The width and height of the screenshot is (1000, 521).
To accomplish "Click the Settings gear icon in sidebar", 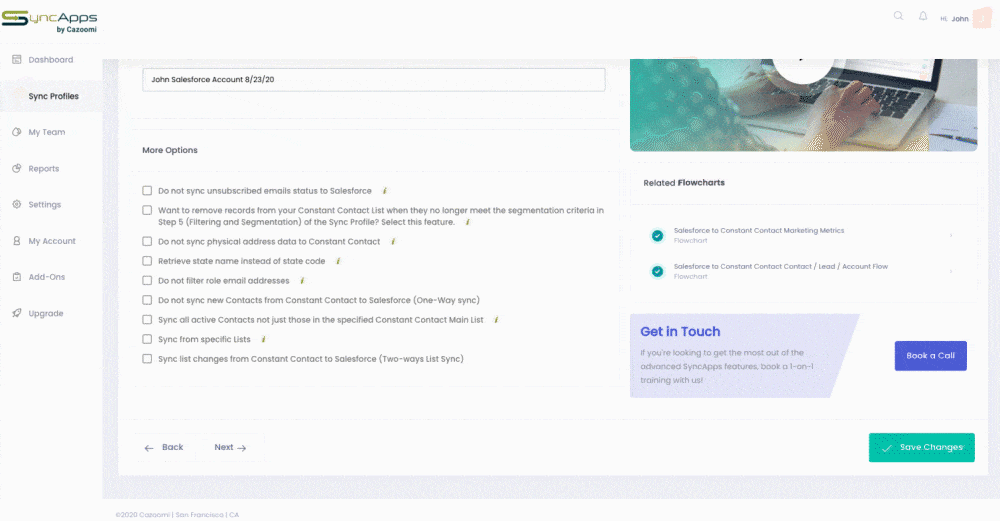I will coord(17,205).
